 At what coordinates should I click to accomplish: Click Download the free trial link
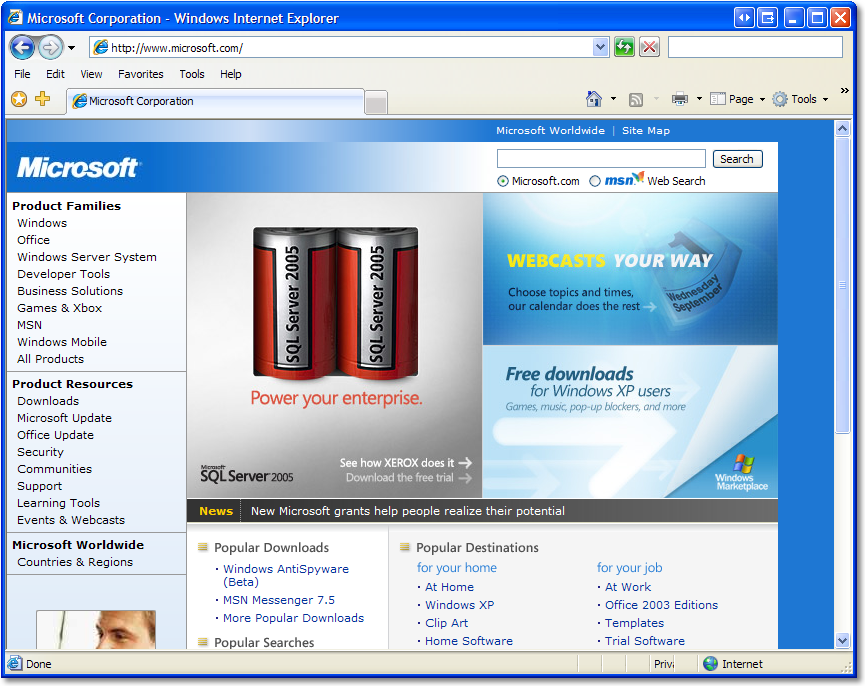point(408,478)
